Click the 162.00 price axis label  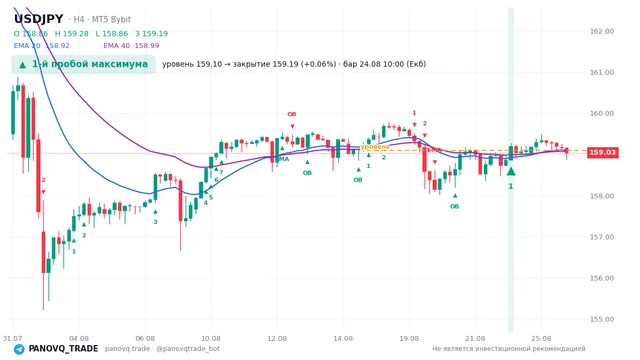coord(602,31)
